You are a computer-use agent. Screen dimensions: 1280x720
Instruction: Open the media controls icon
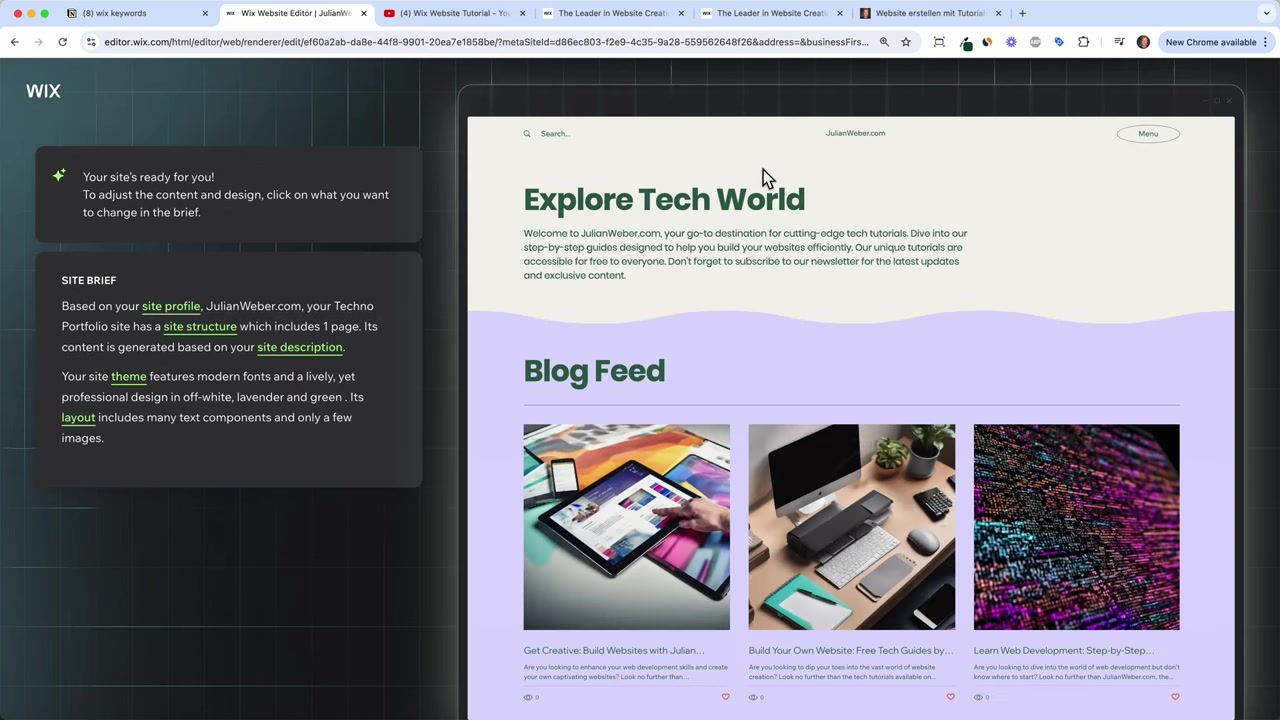[1119, 42]
